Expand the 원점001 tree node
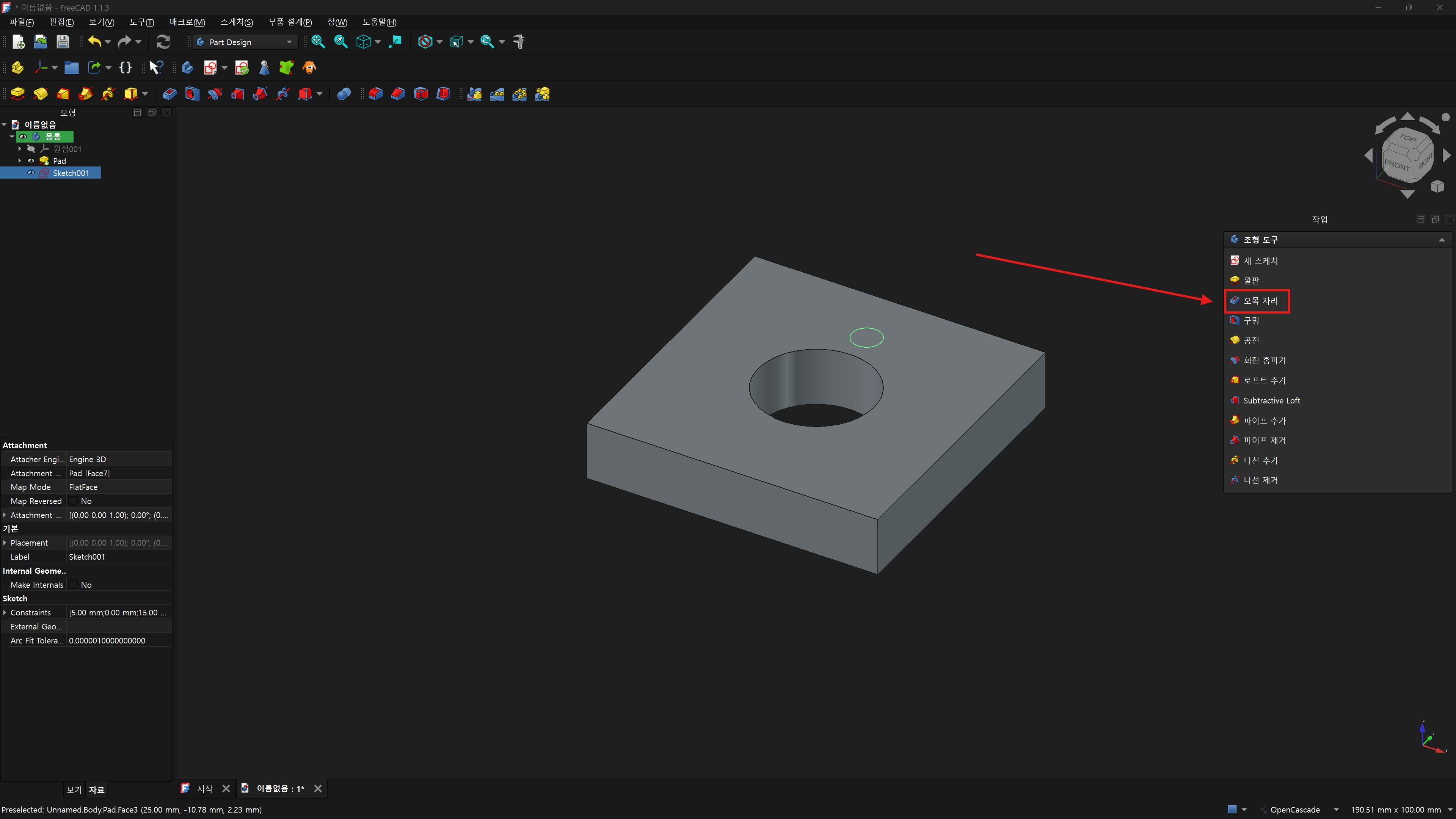 20,149
